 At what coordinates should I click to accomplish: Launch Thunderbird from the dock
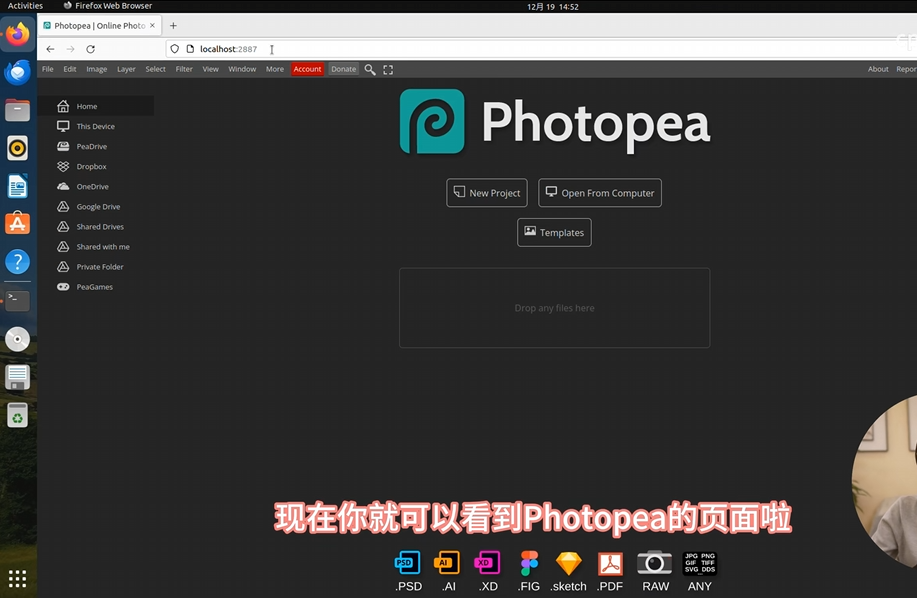(x=18, y=72)
